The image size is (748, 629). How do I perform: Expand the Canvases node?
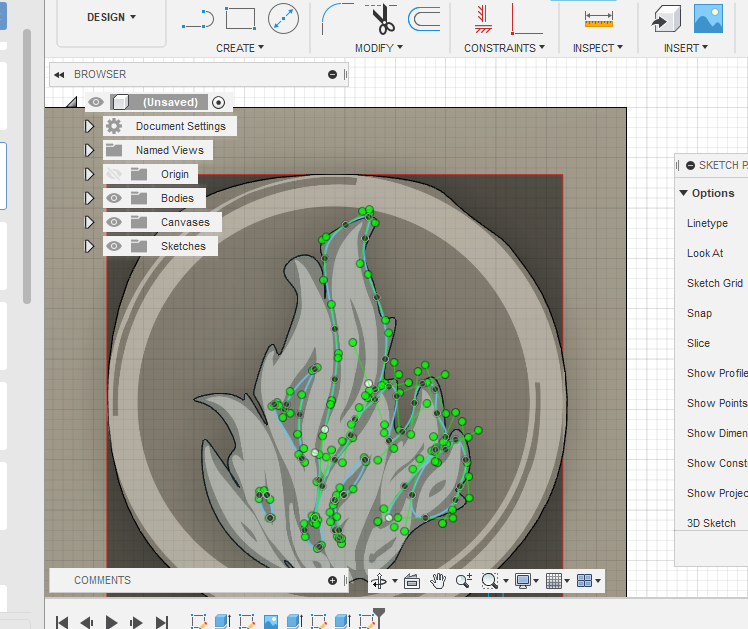[89, 222]
